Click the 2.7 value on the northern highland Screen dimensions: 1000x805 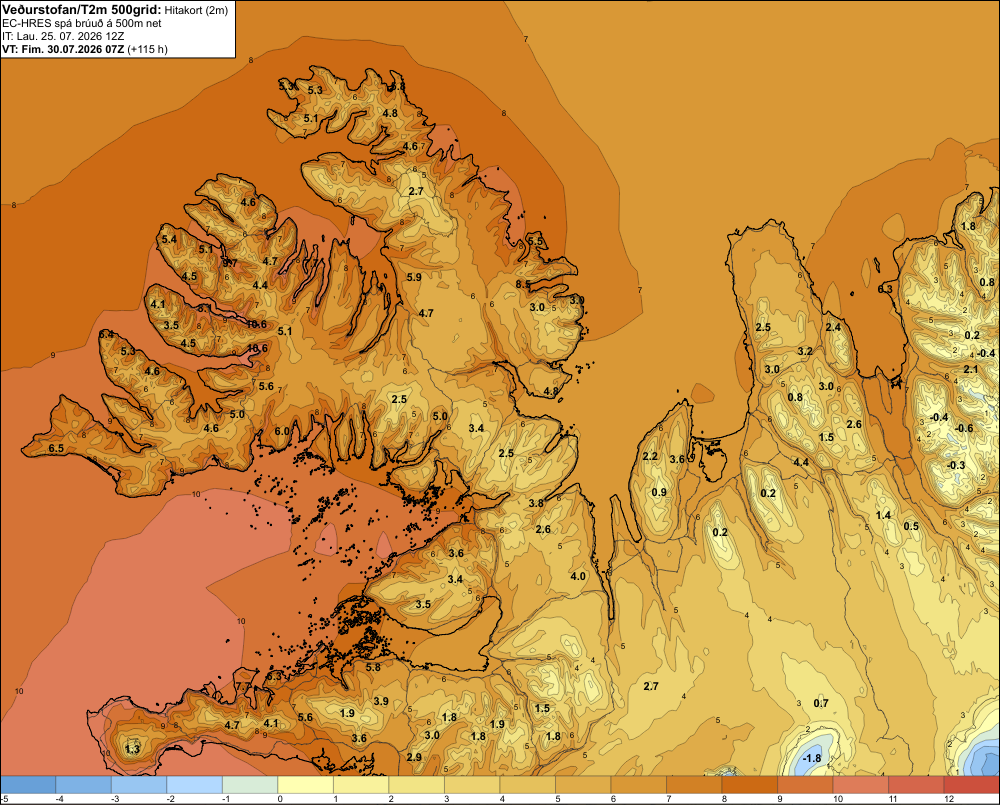[416, 191]
